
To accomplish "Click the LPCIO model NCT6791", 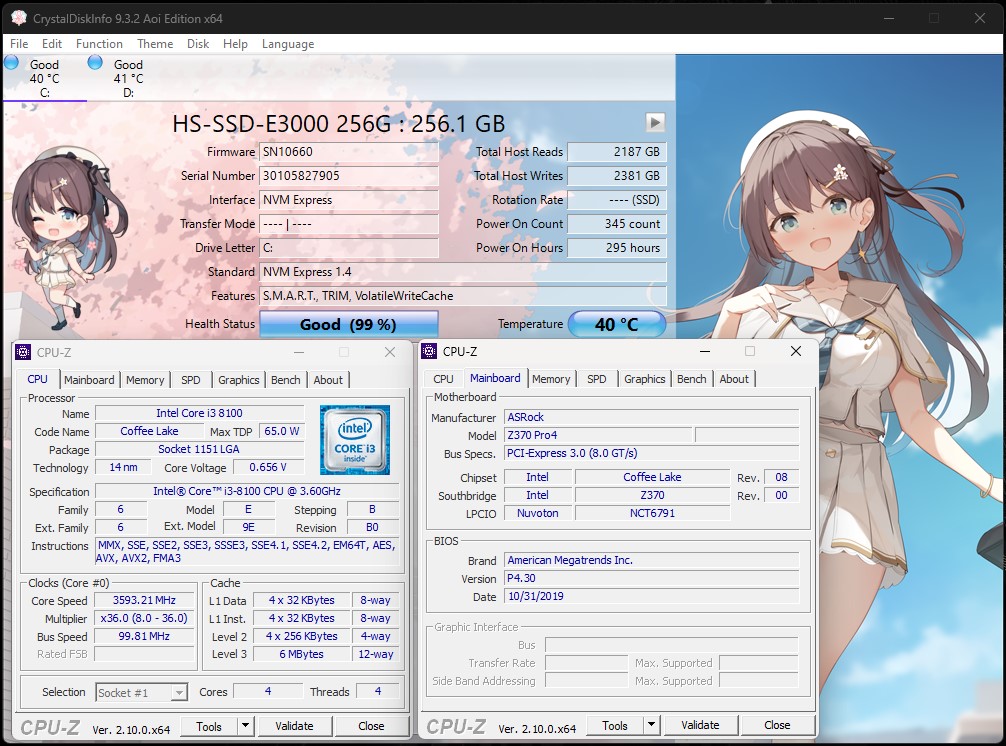I will [x=652, y=513].
